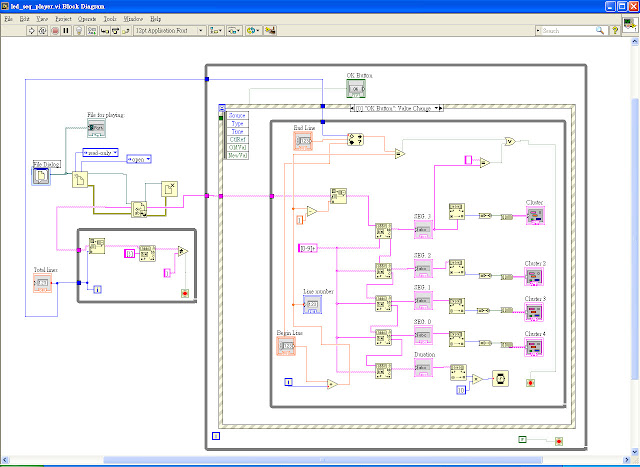Image resolution: width=640 pixels, height=467 pixels.
Task: Open the Window menu
Action: coord(133,19)
